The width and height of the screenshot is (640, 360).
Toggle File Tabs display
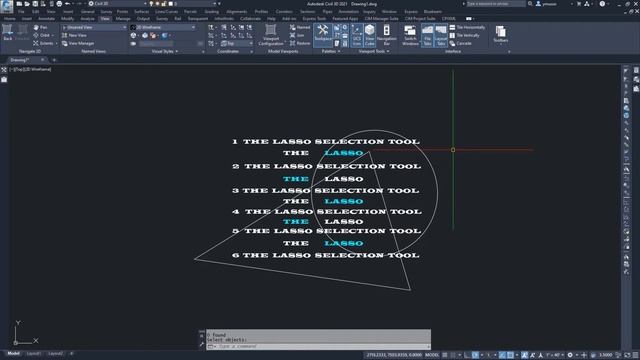pos(427,35)
